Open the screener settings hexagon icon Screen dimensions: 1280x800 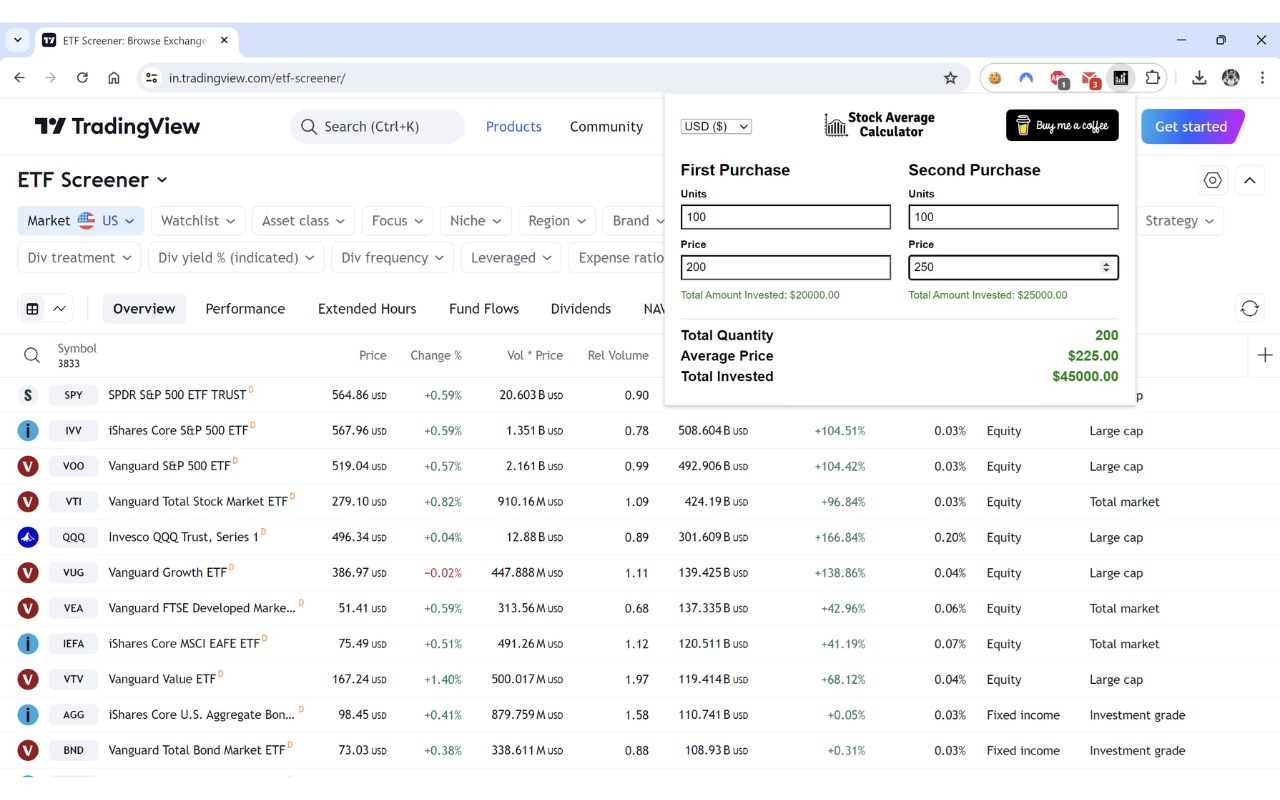[x=1213, y=180]
